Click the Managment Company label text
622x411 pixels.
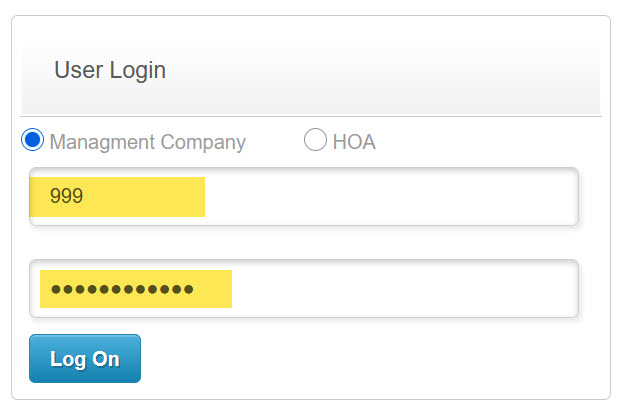point(147,142)
